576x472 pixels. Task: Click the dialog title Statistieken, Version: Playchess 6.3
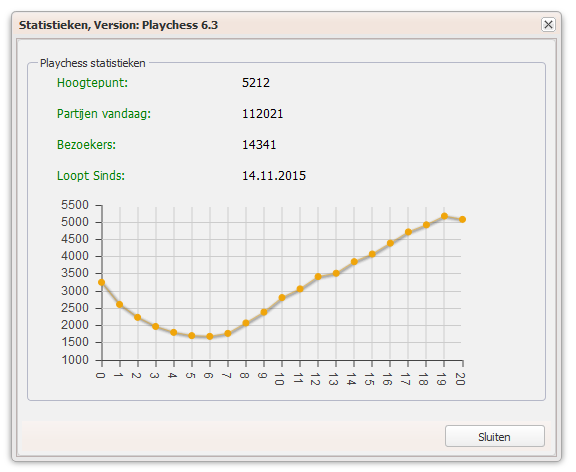click(x=118, y=25)
